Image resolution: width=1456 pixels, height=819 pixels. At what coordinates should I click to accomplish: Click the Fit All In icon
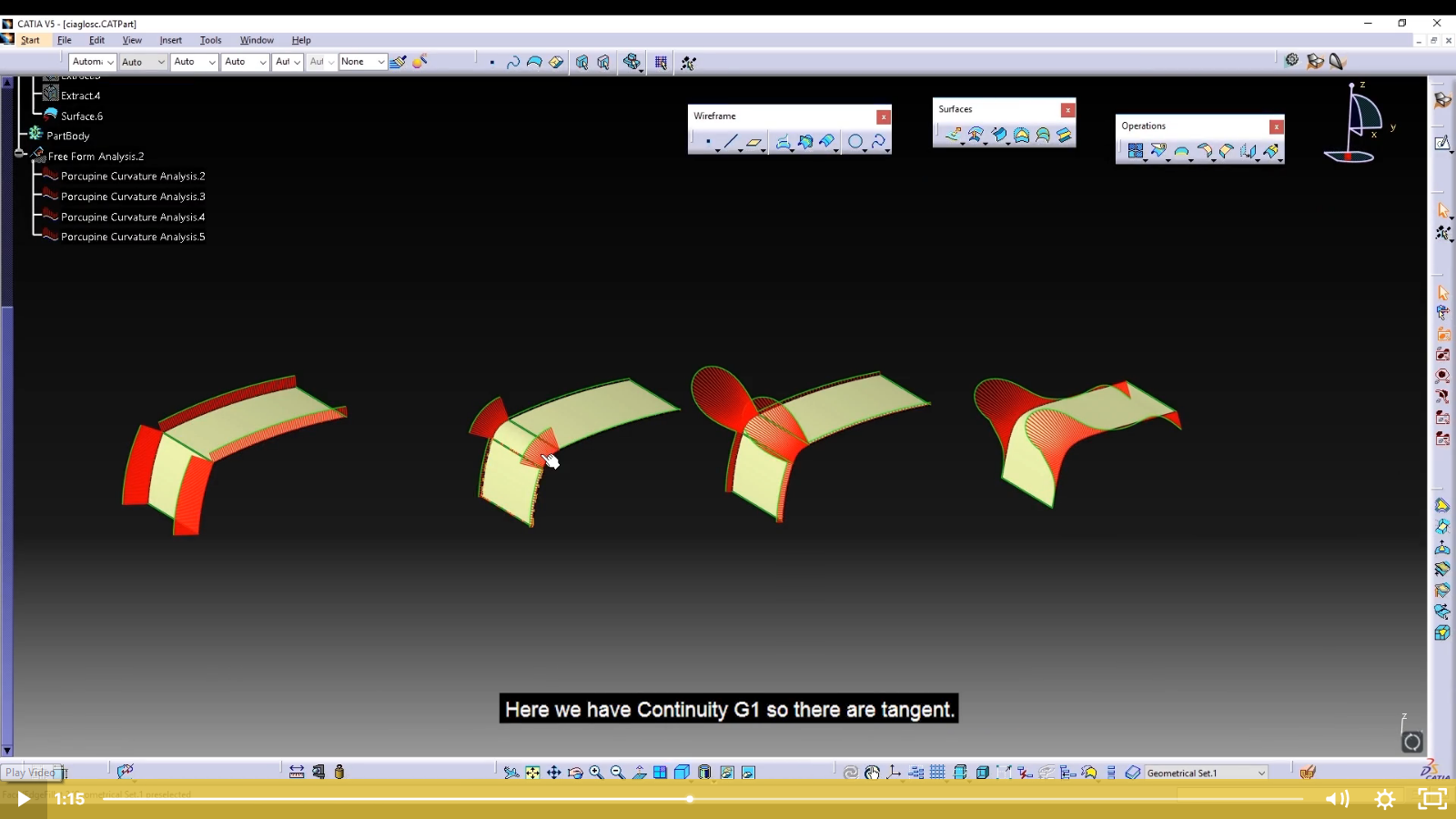point(532,773)
